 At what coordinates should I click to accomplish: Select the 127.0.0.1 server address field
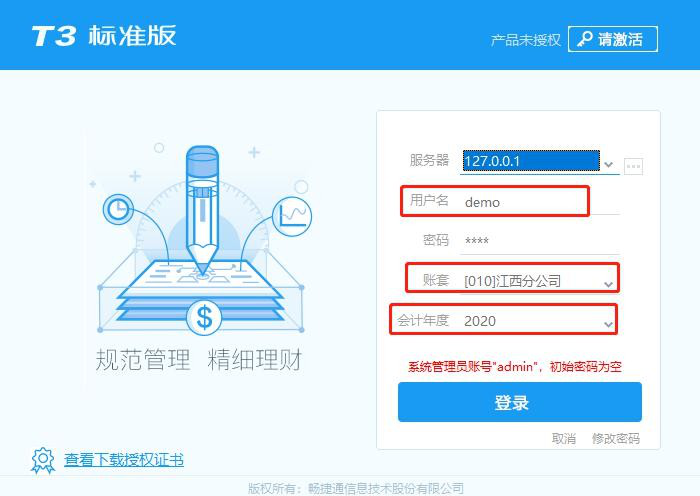point(531,161)
